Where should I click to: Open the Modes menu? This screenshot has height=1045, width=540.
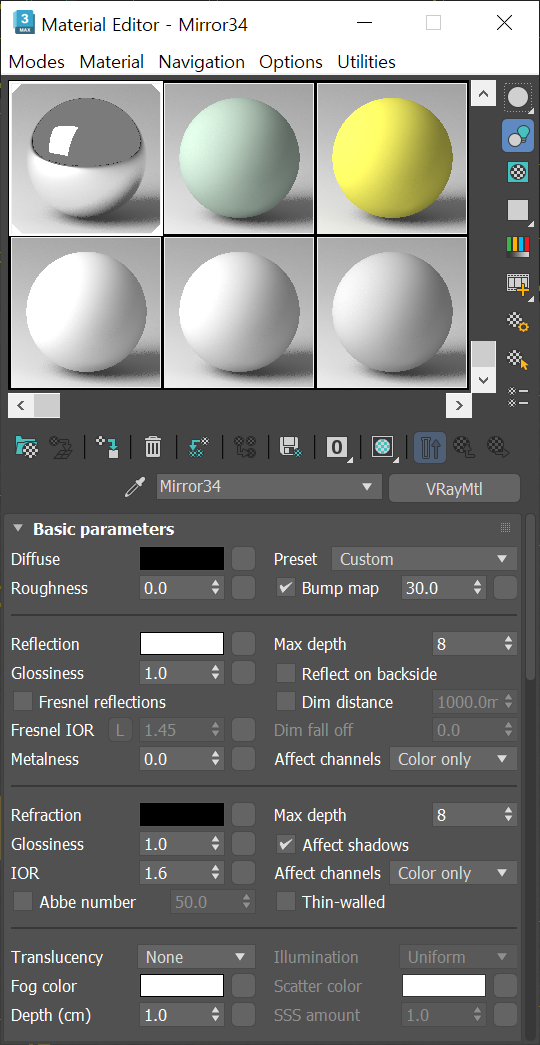coord(37,62)
